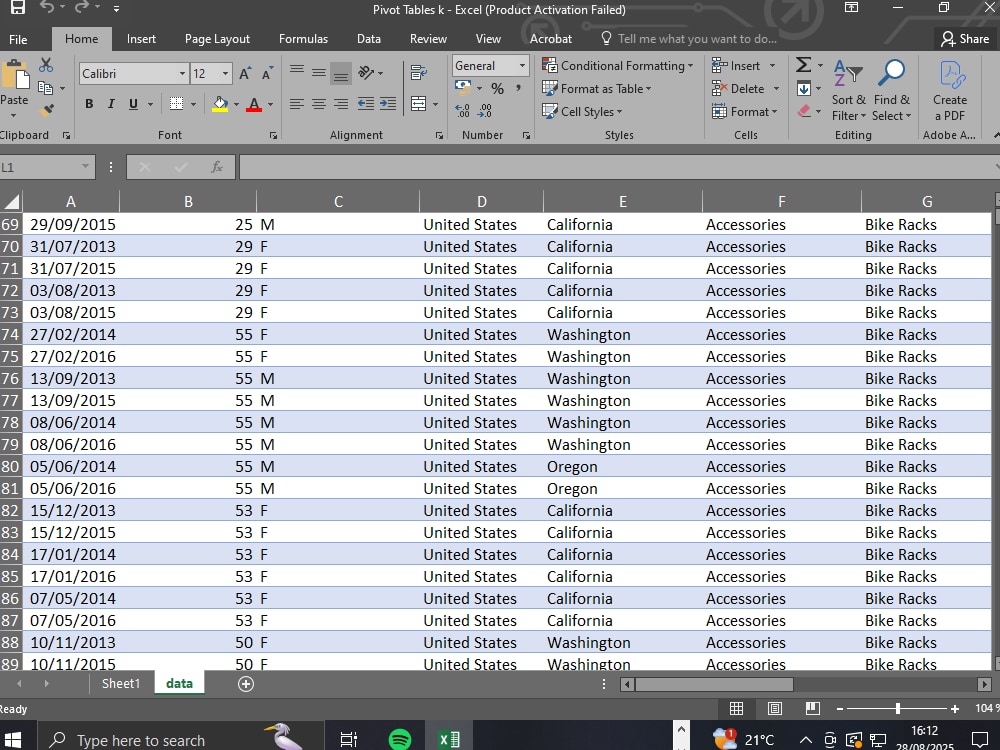Open Format as Table menu
1000x750 pixels.
[x=596, y=89]
